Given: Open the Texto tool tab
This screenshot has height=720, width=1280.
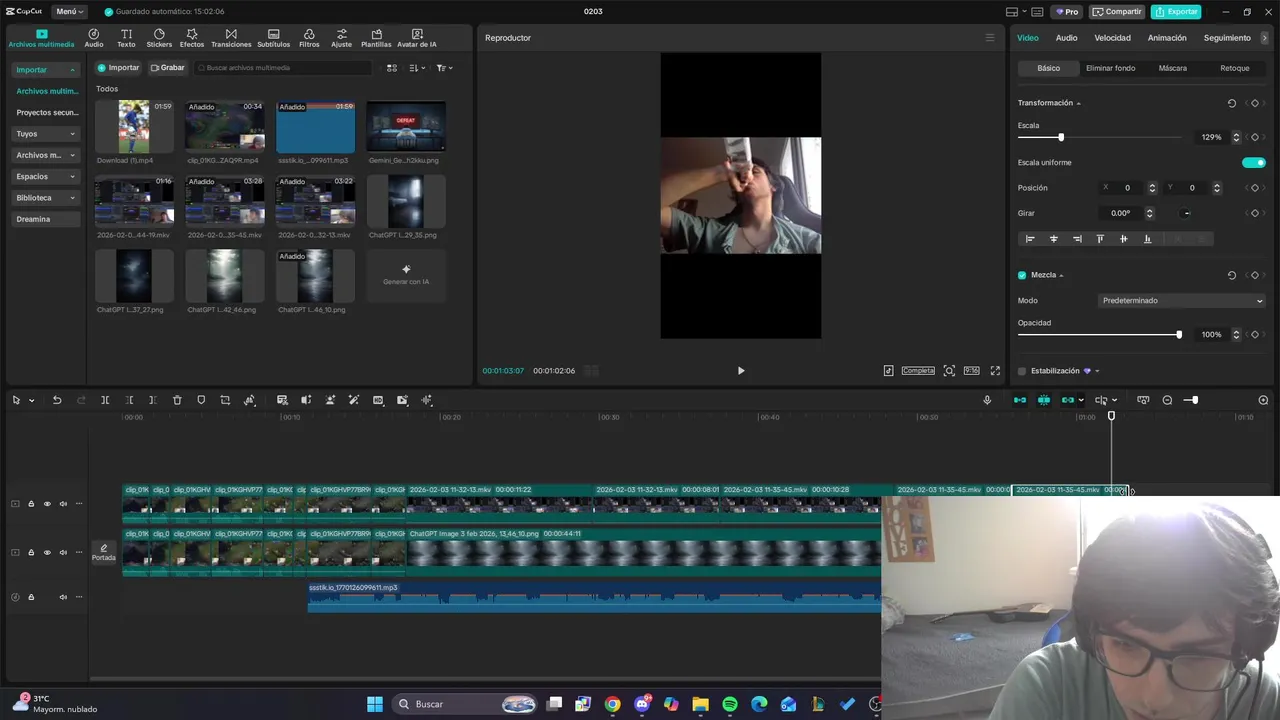Looking at the screenshot, I should 126,38.
